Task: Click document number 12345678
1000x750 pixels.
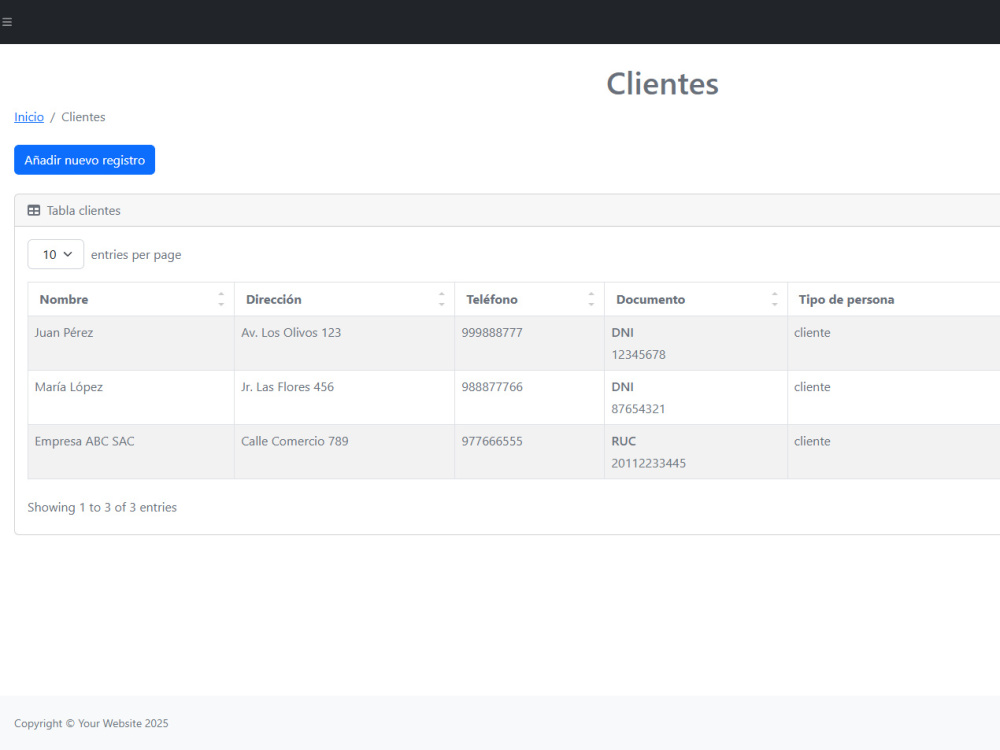Action: pos(638,355)
